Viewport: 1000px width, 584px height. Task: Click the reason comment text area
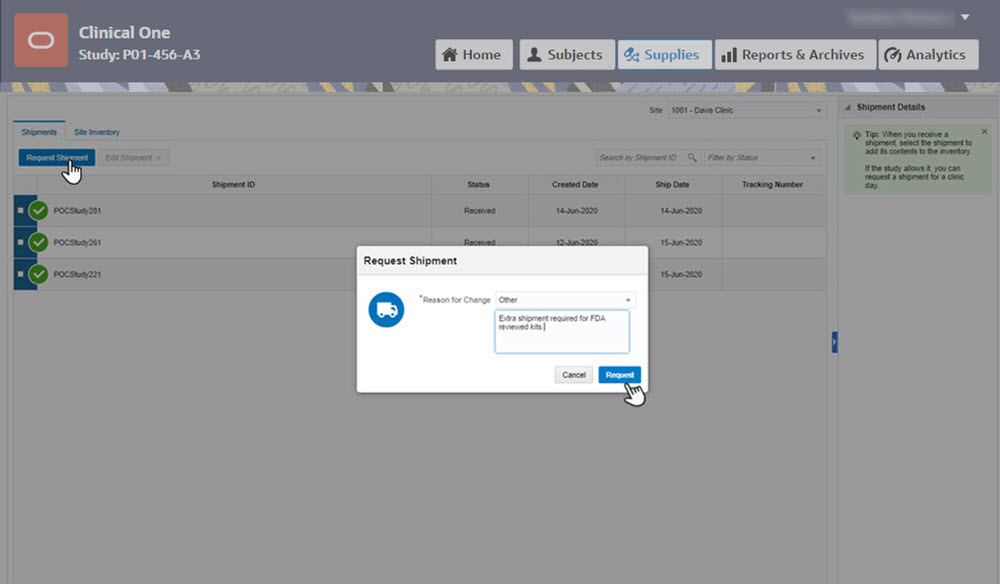(562, 332)
